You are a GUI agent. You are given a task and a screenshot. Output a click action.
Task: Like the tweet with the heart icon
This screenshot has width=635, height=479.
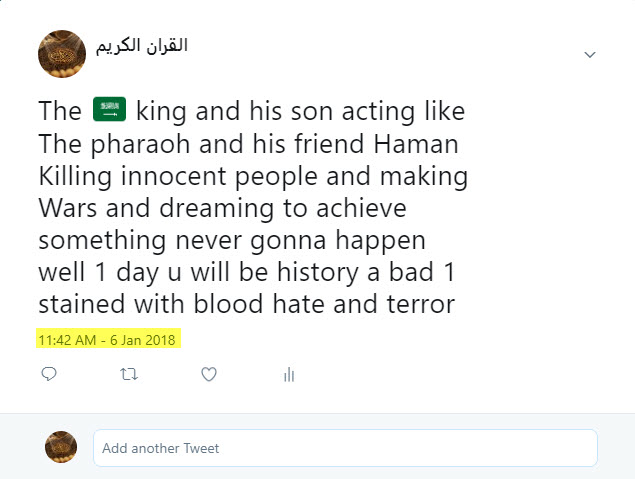(x=209, y=375)
